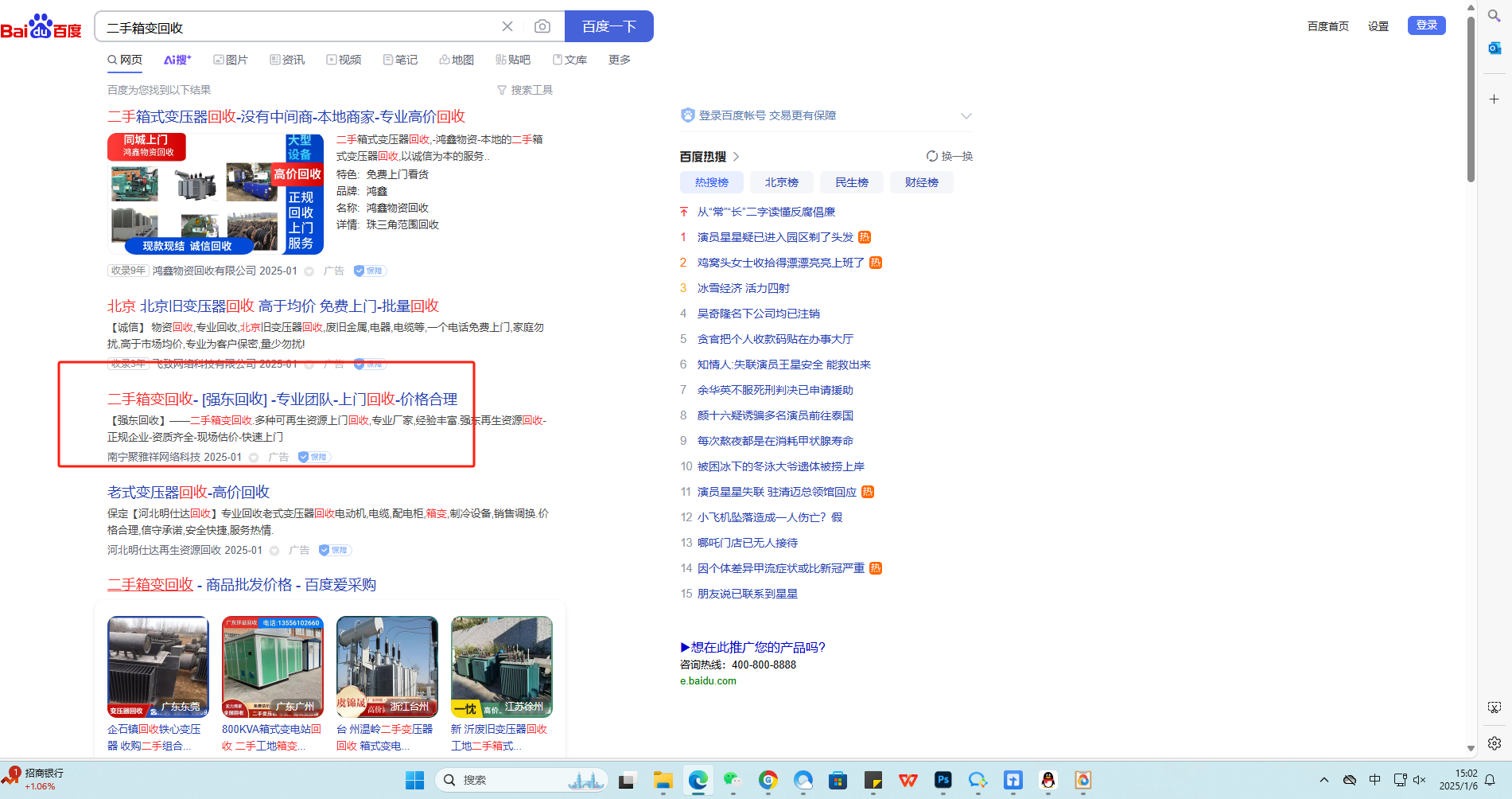Clear the search box with X icon
1512x799 pixels.
pyautogui.click(x=507, y=26)
